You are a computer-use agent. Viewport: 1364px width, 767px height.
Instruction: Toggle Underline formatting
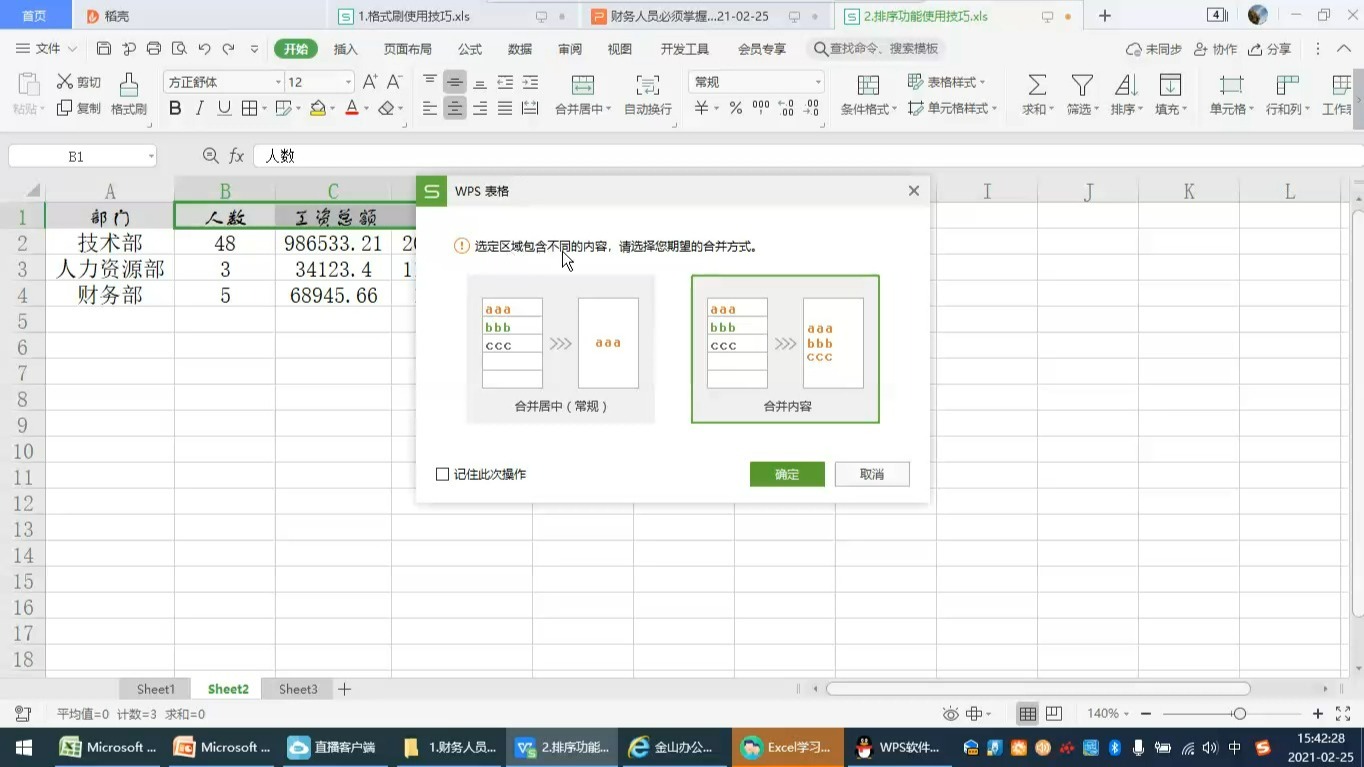pyautogui.click(x=224, y=108)
